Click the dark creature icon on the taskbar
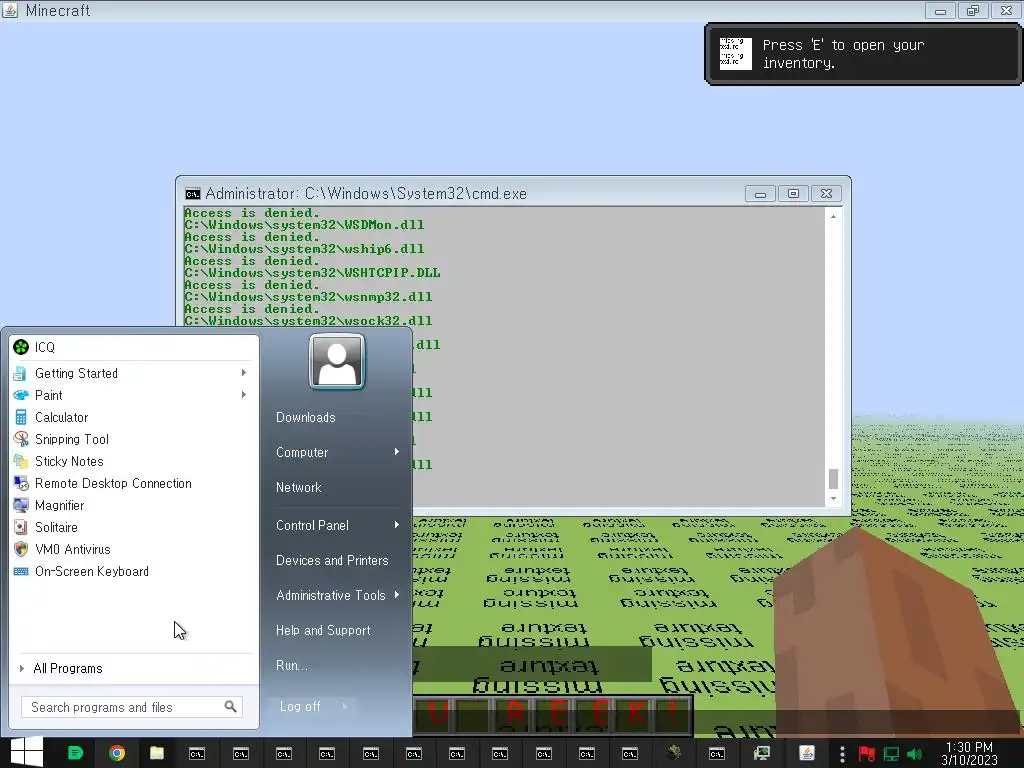This screenshot has width=1024, height=768. tap(674, 752)
